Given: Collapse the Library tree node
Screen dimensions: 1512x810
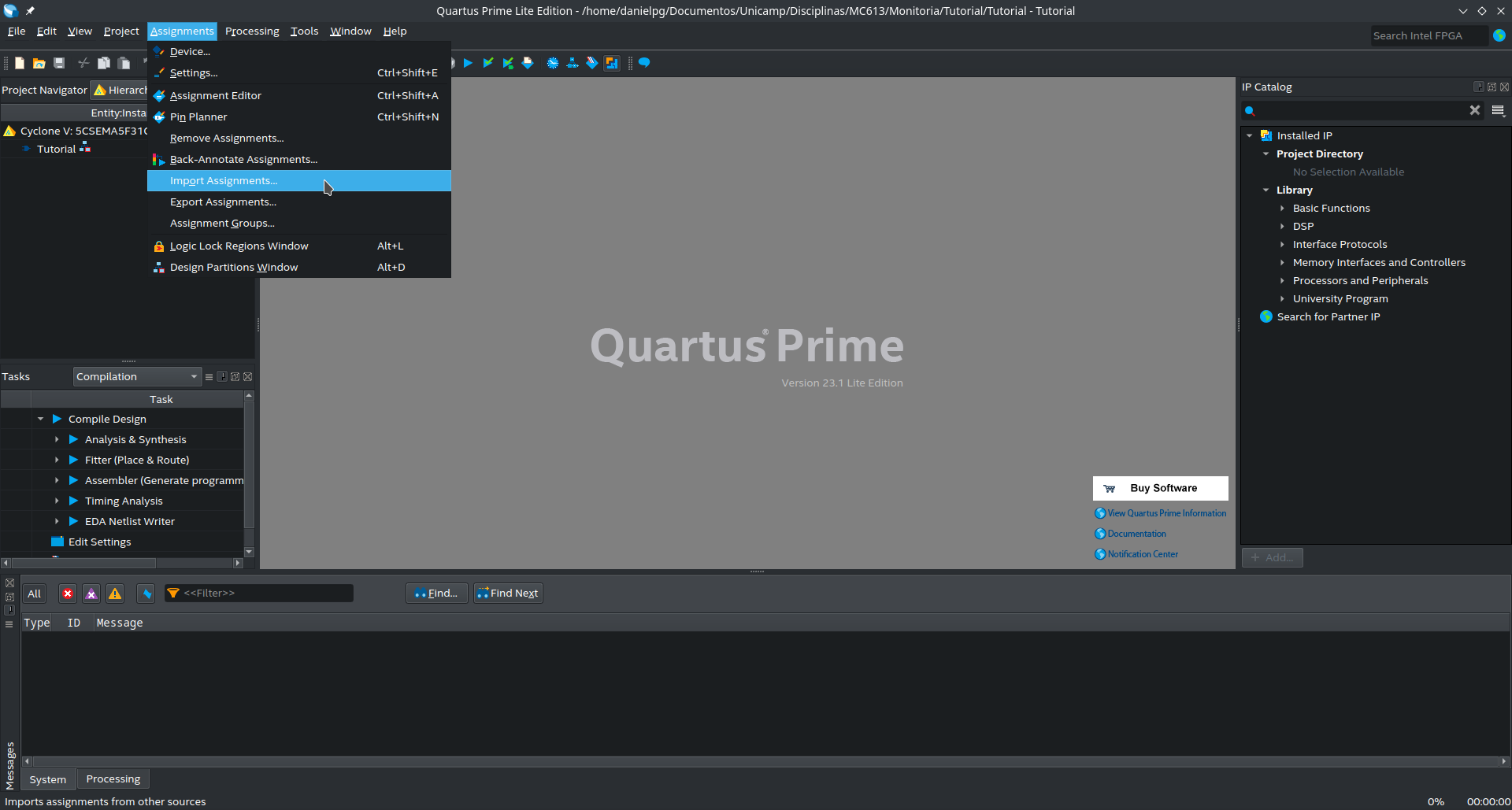Looking at the screenshot, I should coord(1266,190).
